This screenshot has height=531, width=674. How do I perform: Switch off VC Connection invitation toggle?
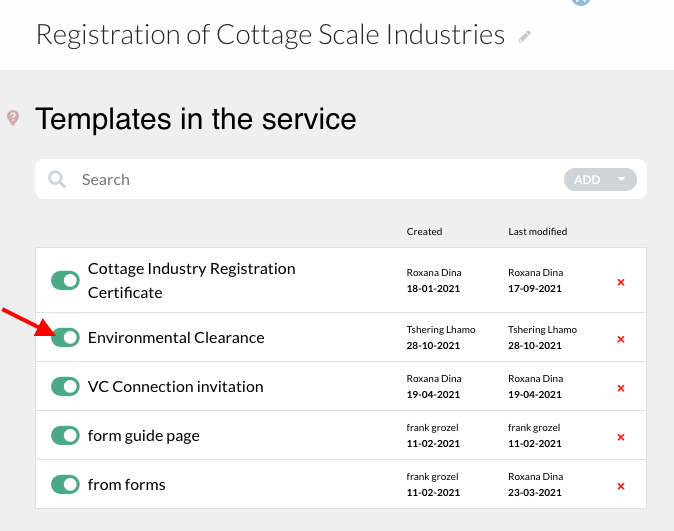click(x=65, y=386)
